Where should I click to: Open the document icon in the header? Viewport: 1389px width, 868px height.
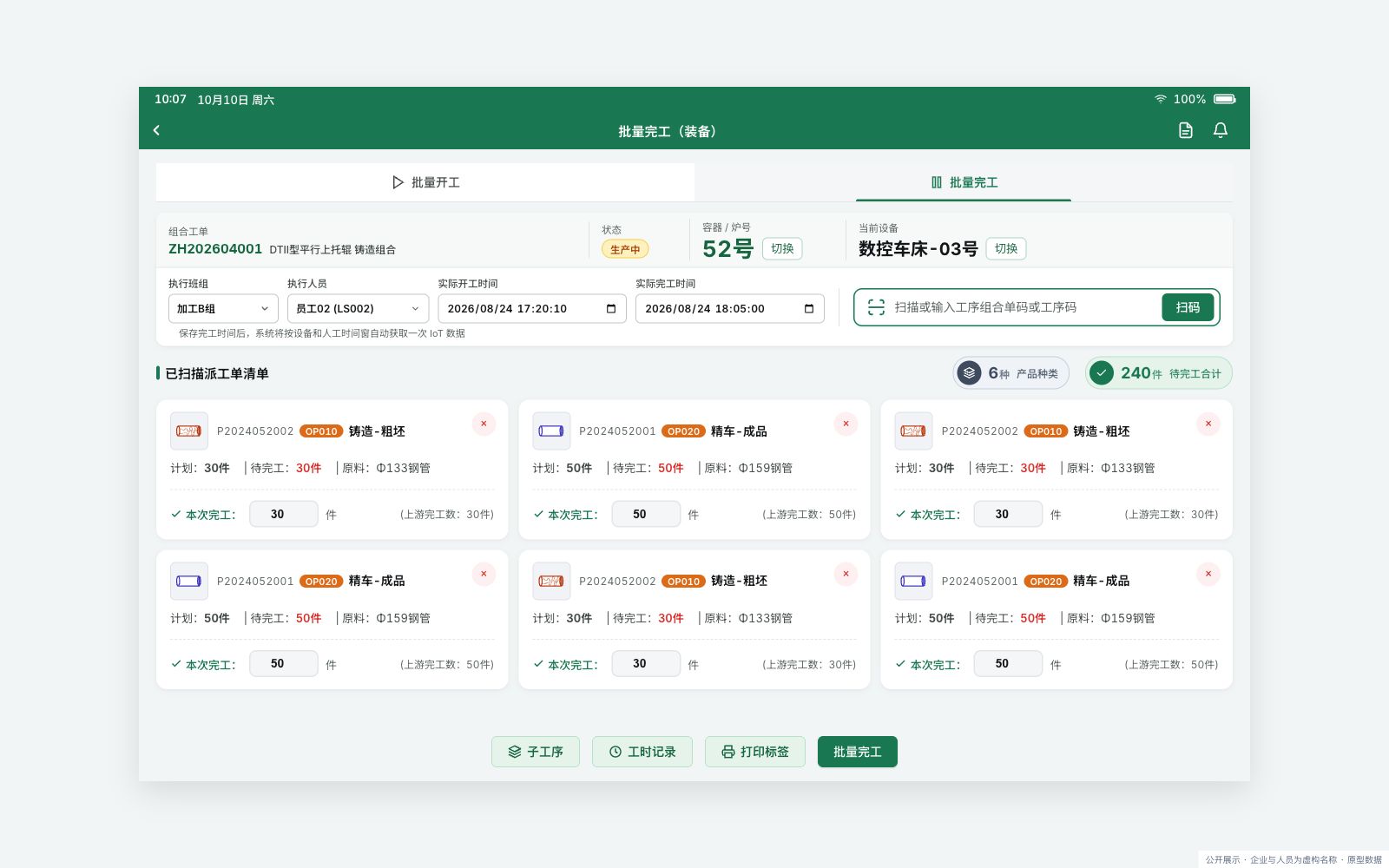(x=1185, y=130)
